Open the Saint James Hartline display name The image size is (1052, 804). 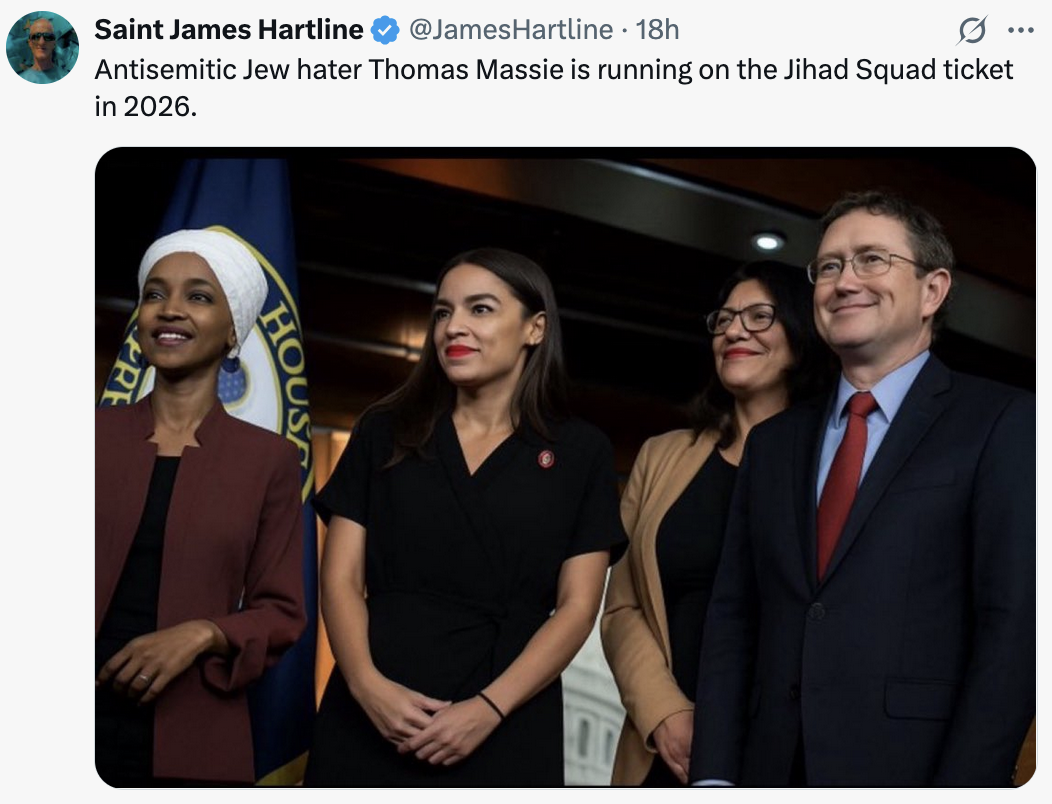(229, 30)
